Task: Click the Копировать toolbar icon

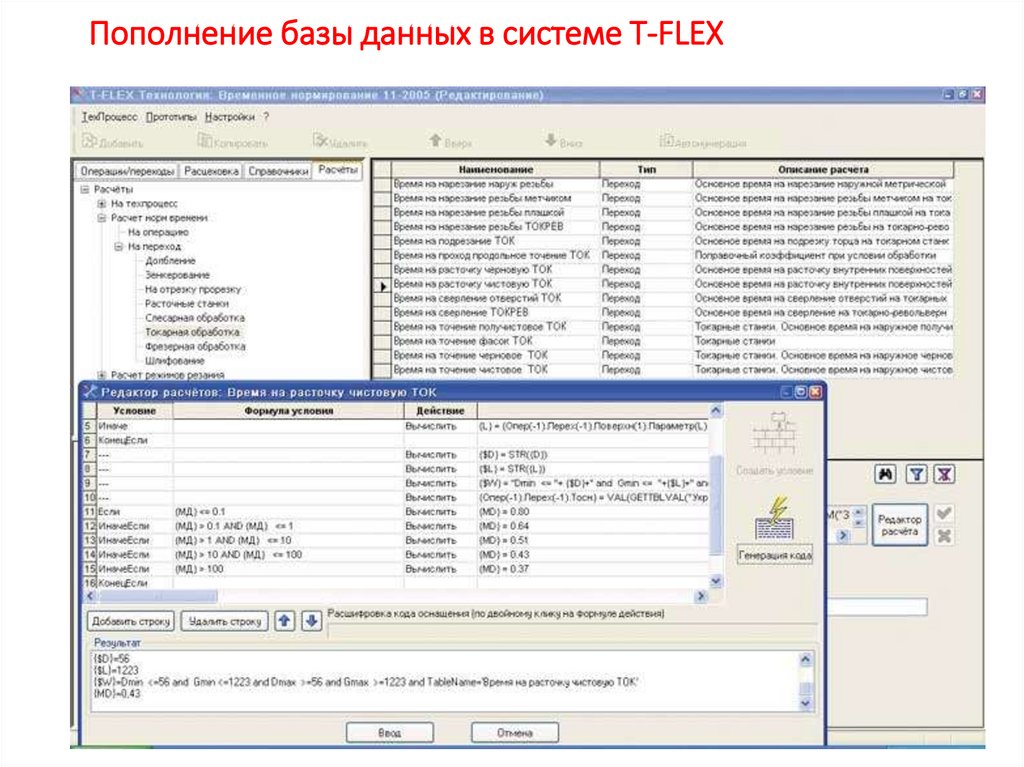Action: point(204,141)
